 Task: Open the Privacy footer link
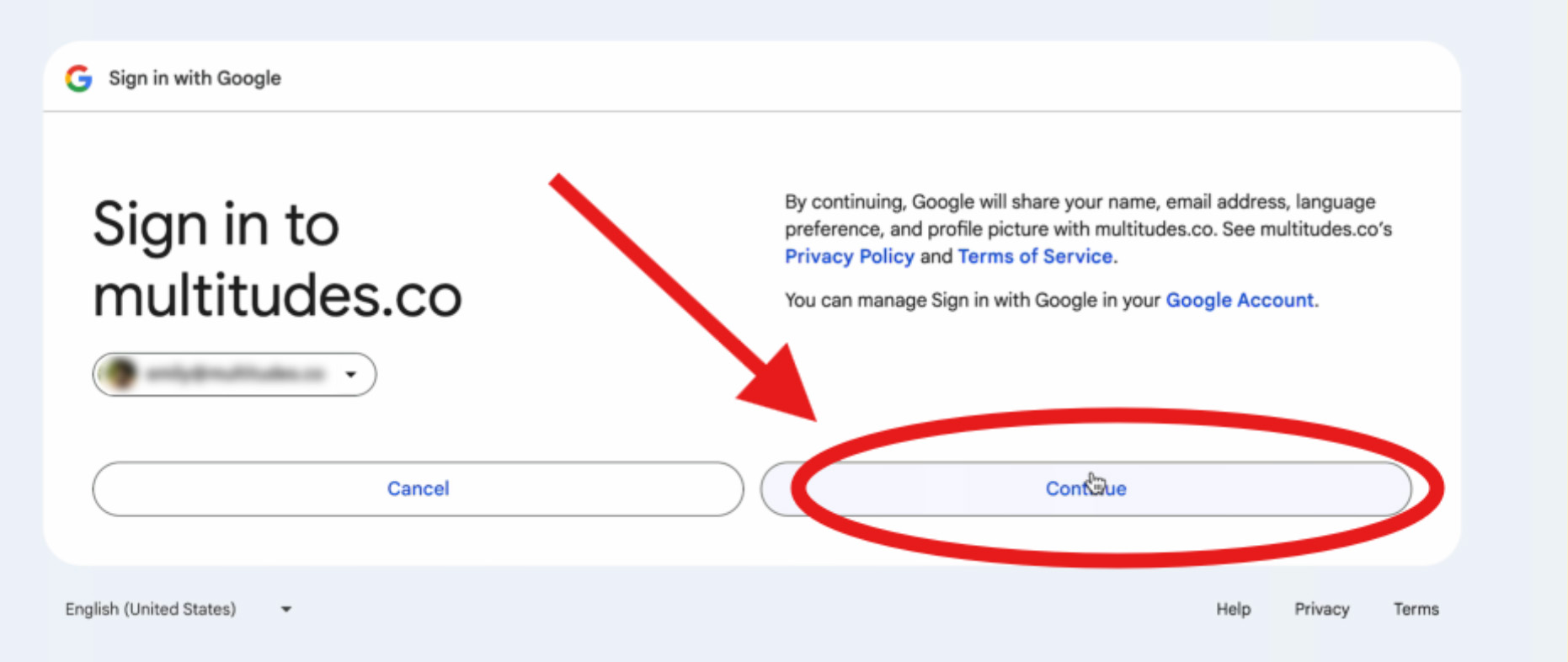coord(1321,609)
